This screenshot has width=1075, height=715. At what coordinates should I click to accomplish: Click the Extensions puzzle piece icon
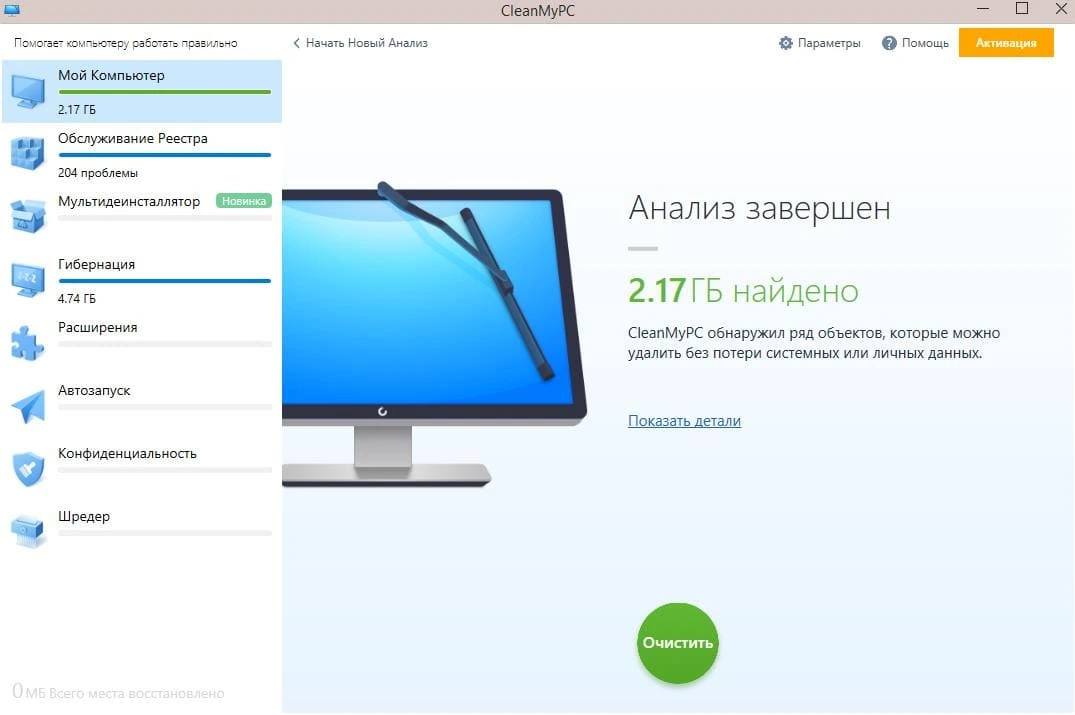[27, 343]
